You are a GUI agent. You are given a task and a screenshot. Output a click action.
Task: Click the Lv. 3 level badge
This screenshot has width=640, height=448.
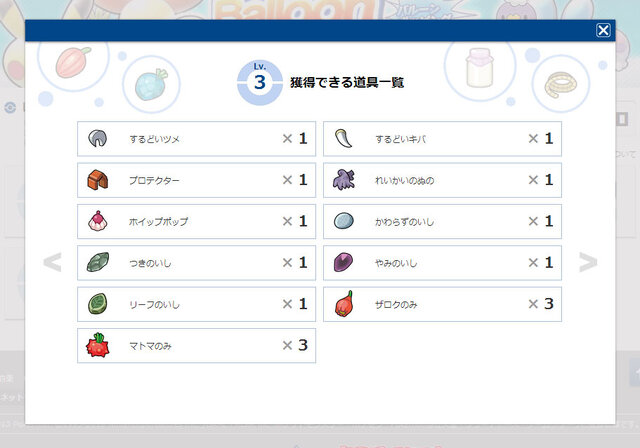(260, 82)
